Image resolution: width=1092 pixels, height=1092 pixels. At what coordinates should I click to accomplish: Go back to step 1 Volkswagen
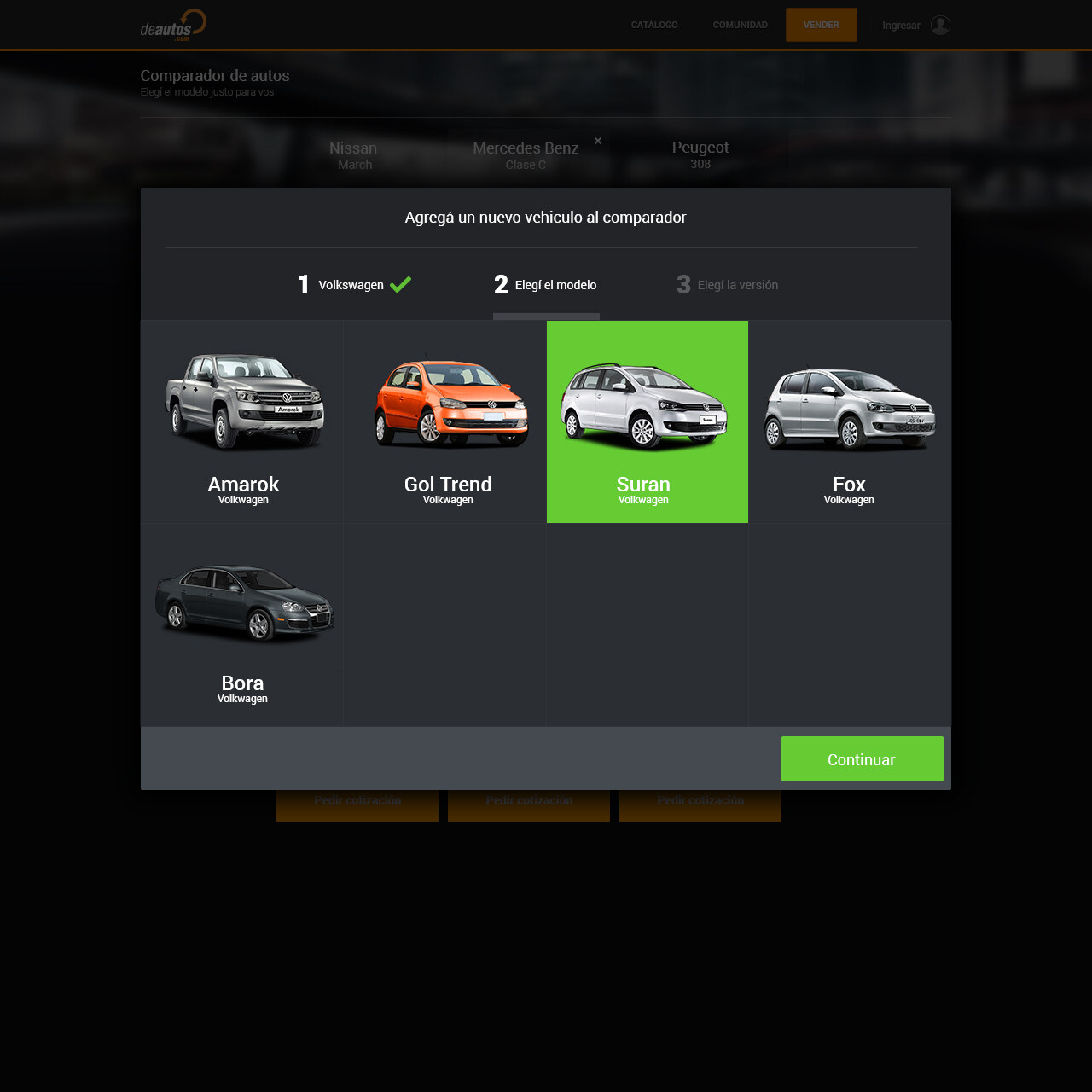click(x=354, y=285)
